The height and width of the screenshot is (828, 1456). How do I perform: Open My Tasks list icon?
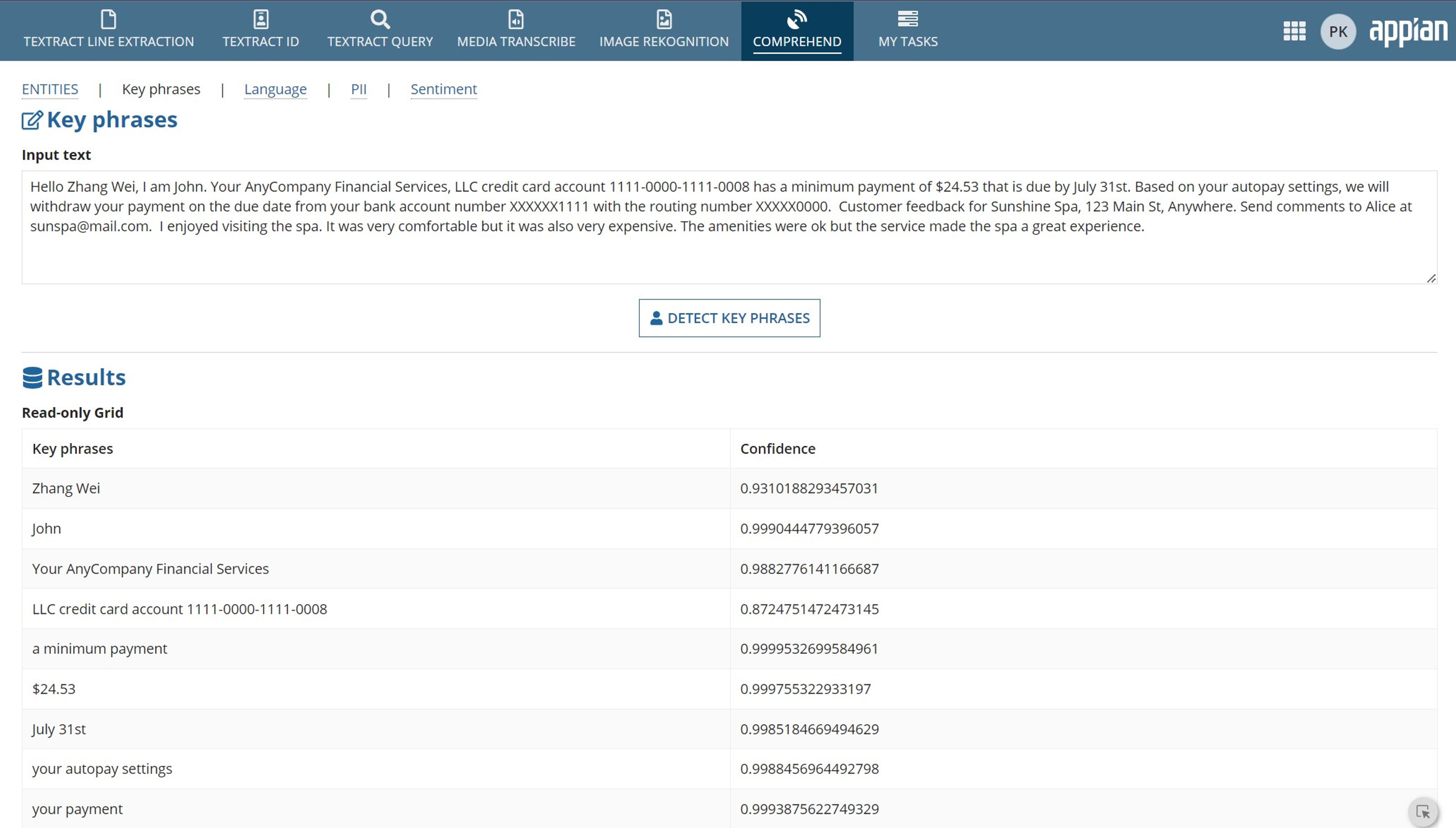coord(908,19)
